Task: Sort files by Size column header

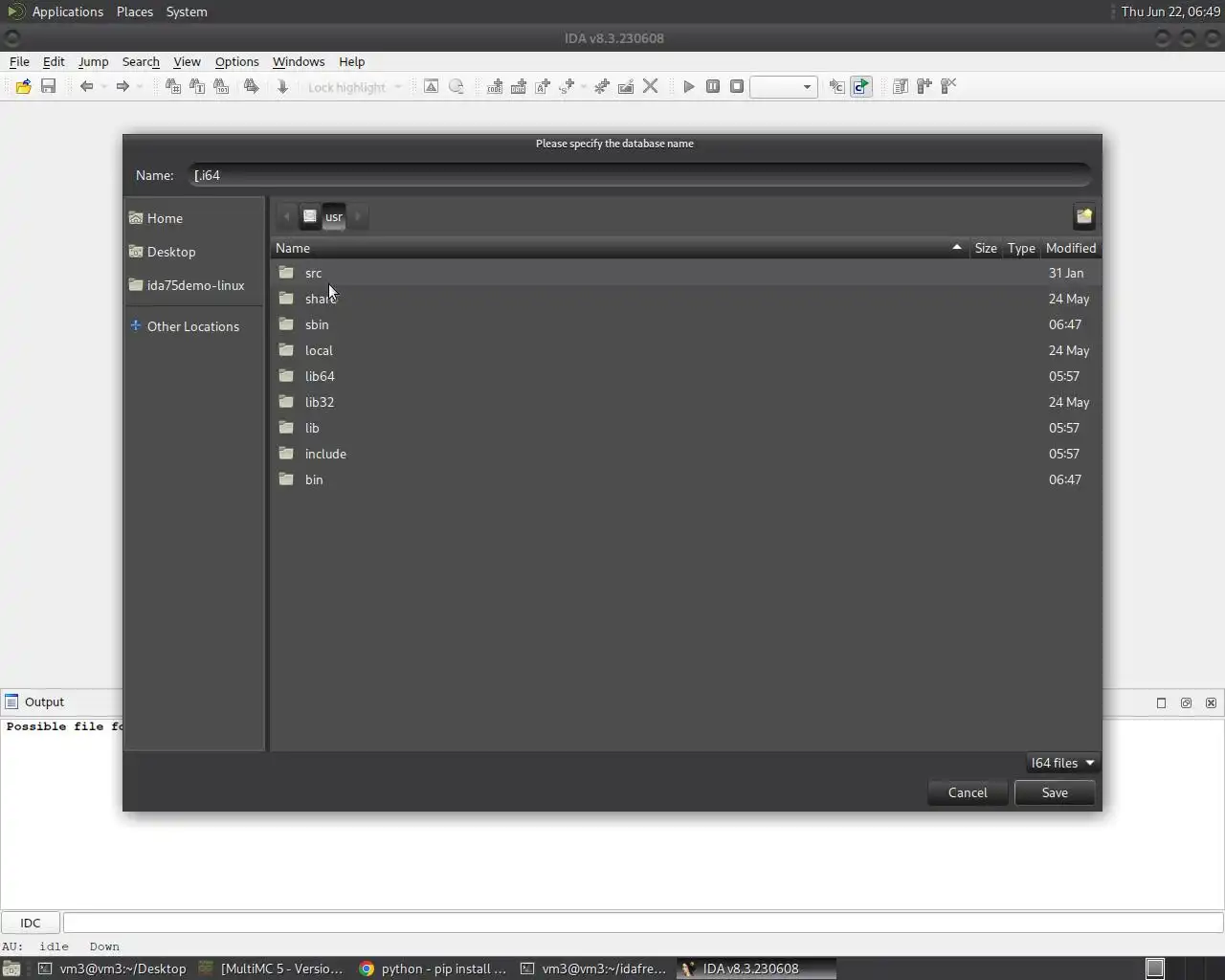Action: tap(986, 248)
